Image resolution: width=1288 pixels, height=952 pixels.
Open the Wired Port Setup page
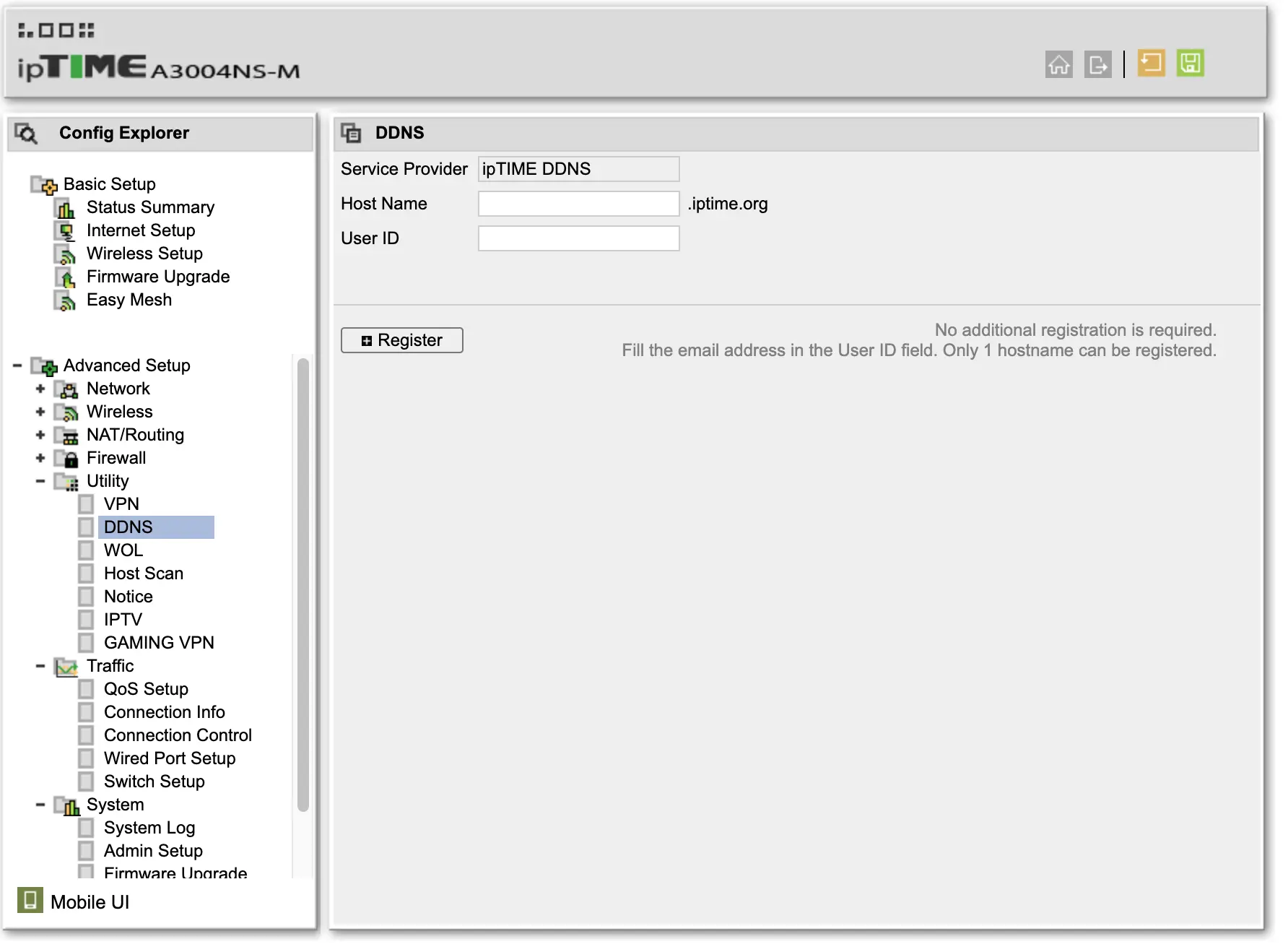pos(170,758)
